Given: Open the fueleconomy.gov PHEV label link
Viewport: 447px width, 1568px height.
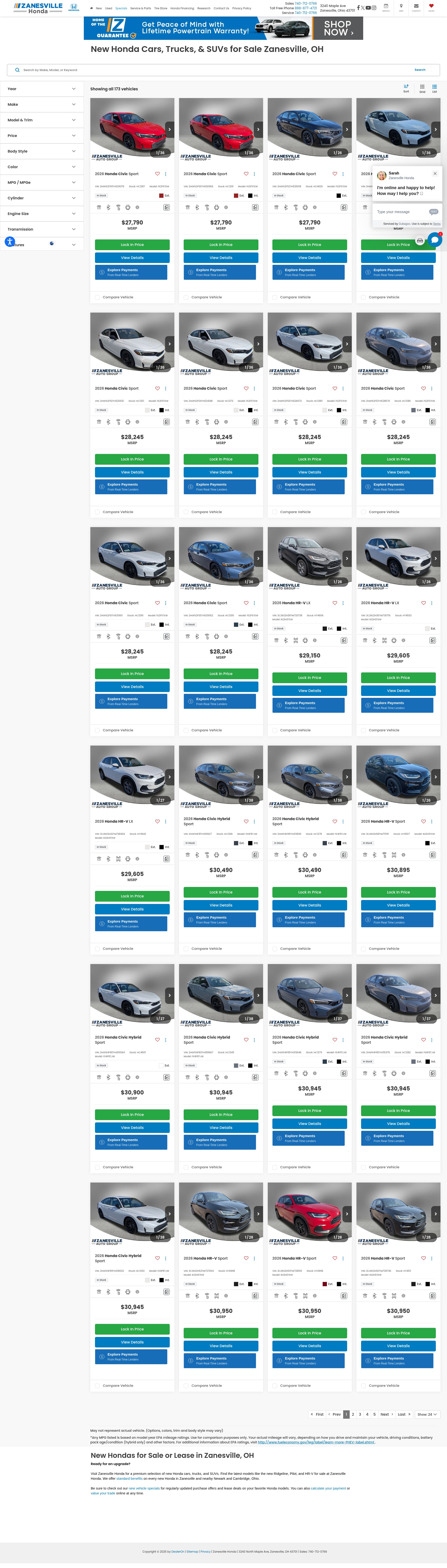Looking at the screenshot, I should pos(316,1442).
